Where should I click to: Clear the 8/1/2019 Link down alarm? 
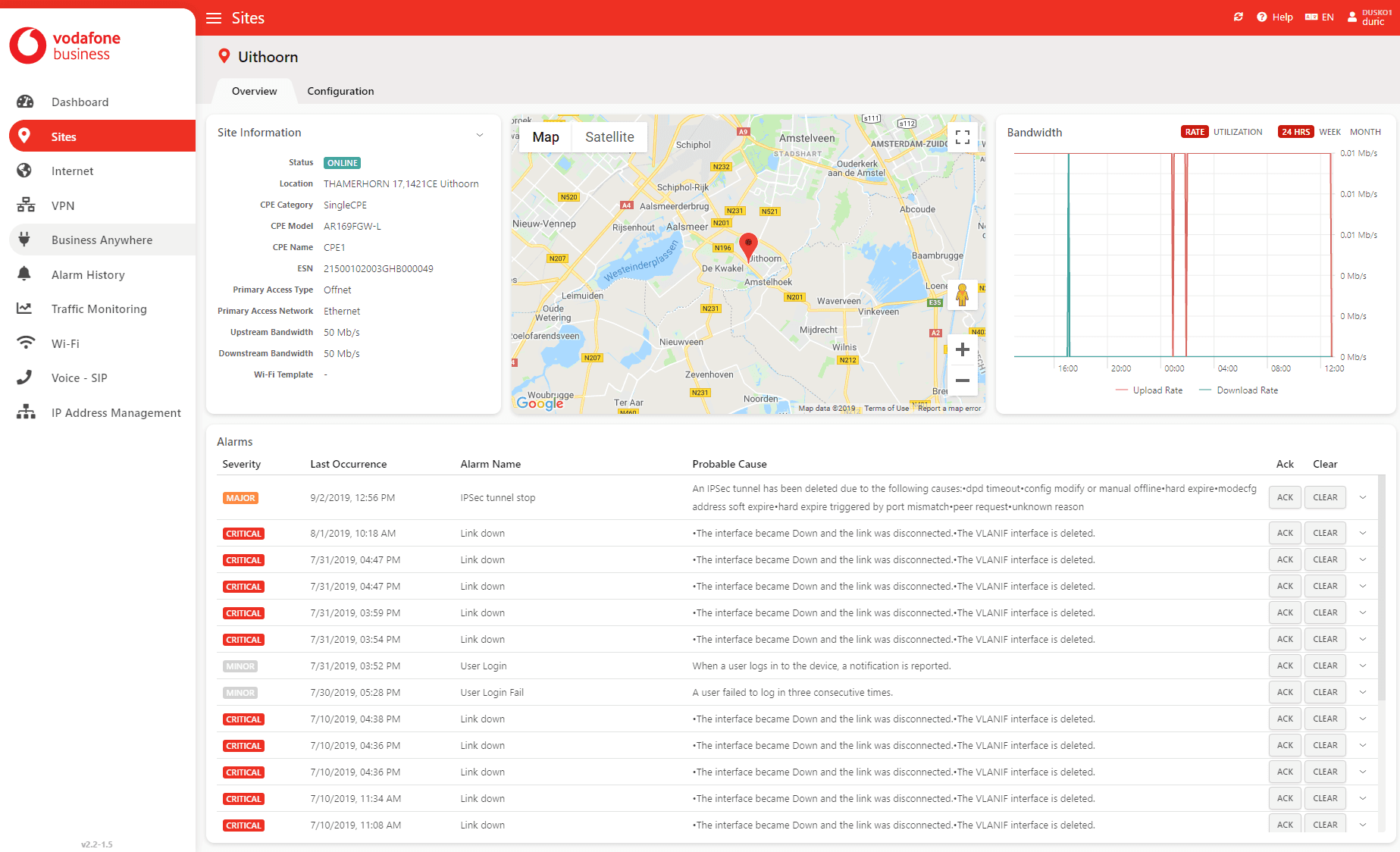1324,532
